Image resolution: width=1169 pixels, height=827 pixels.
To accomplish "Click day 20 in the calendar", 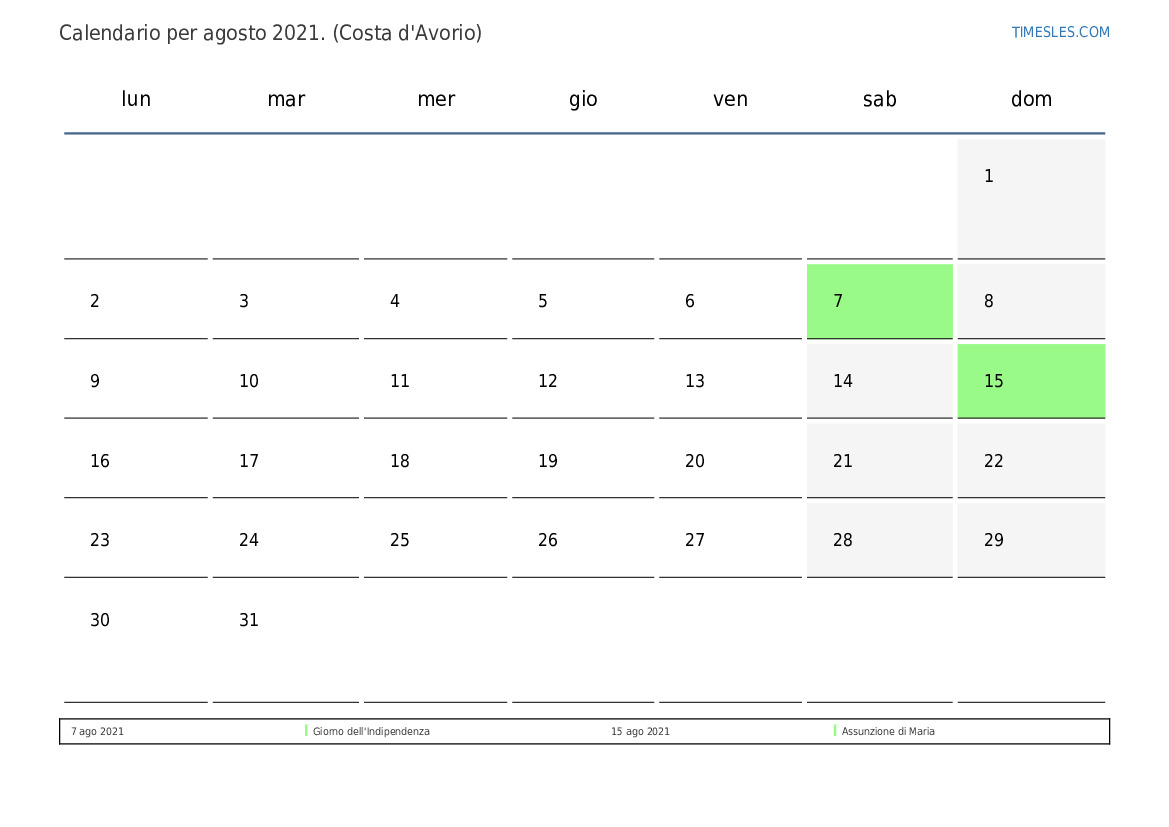I will (x=730, y=461).
